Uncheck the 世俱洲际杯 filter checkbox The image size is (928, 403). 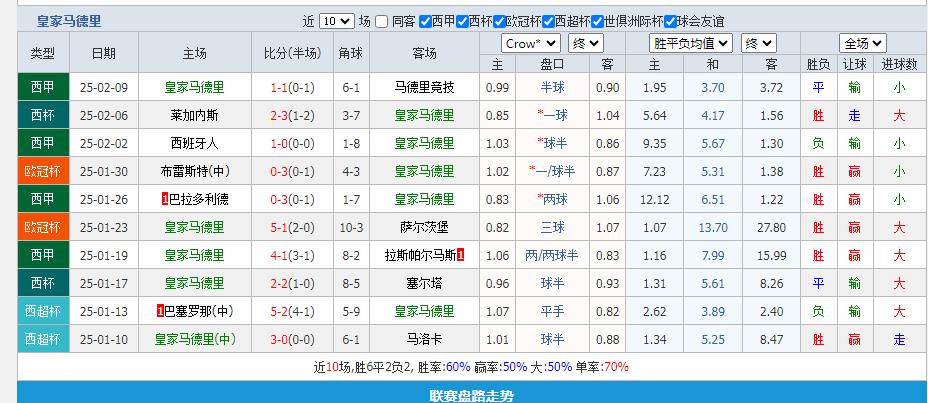[597, 22]
